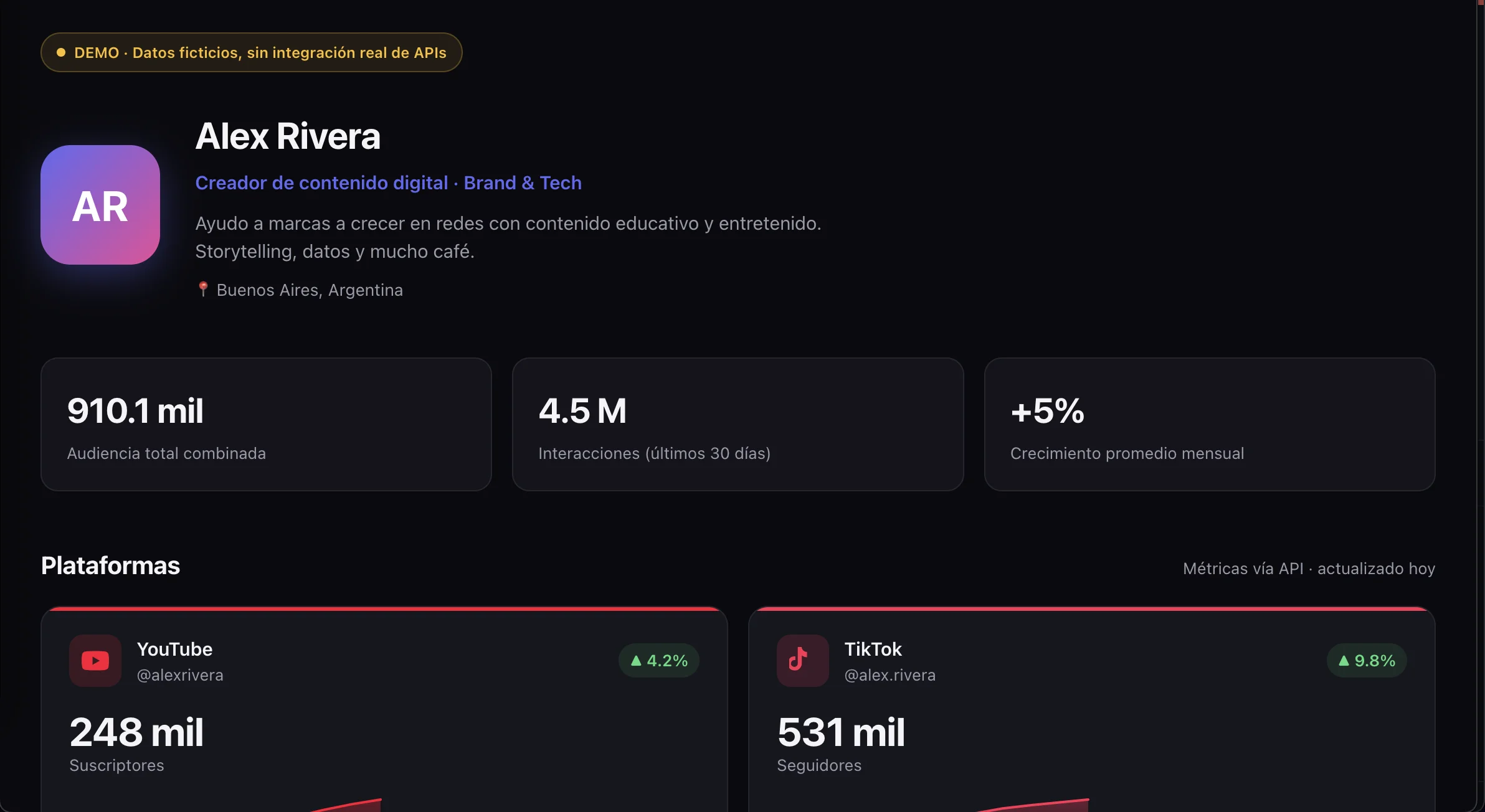Click the 'Plataformas' section heading

(x=110, y=565)
